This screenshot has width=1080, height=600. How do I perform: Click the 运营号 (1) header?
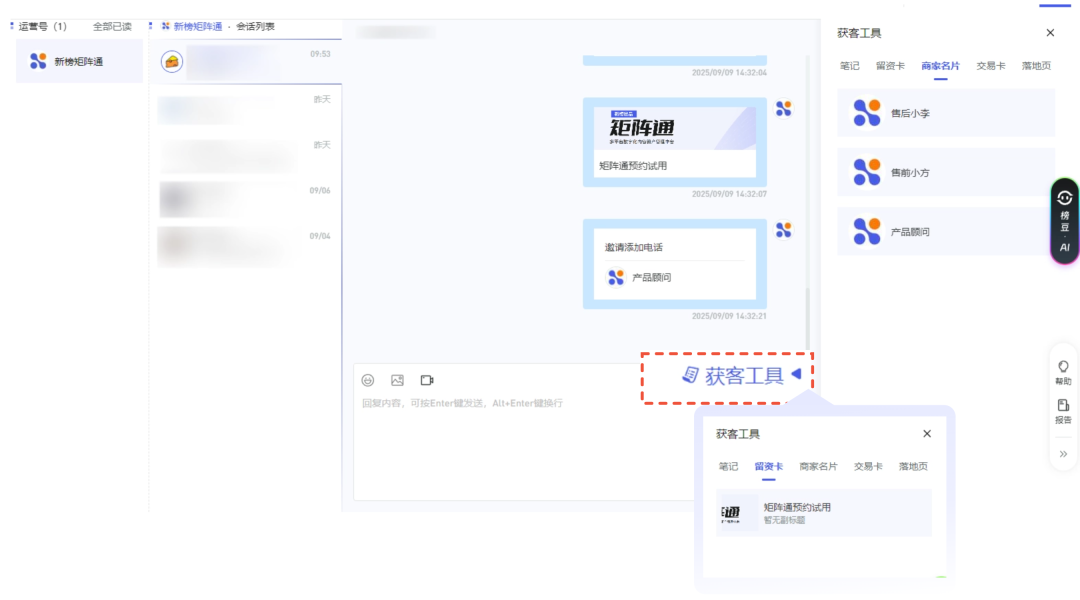point(42,26)
